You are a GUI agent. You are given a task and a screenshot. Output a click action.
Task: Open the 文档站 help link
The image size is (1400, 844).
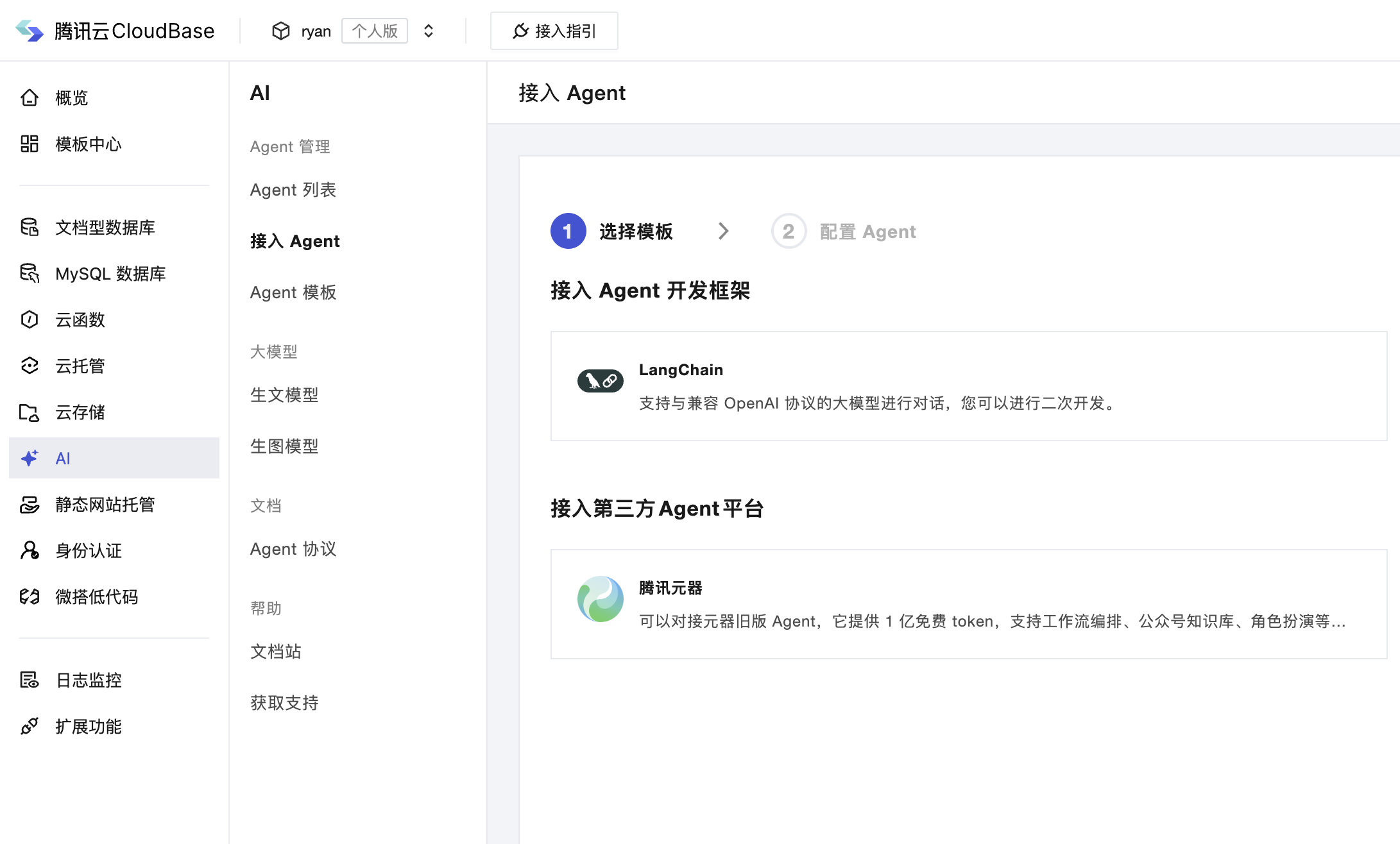click(276, 652)
